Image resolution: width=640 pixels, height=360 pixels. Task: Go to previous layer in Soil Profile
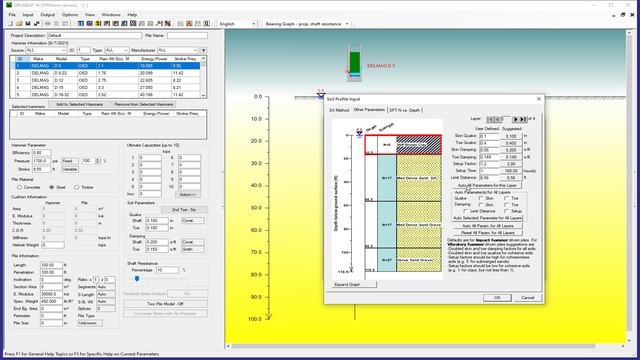[498, 119]
